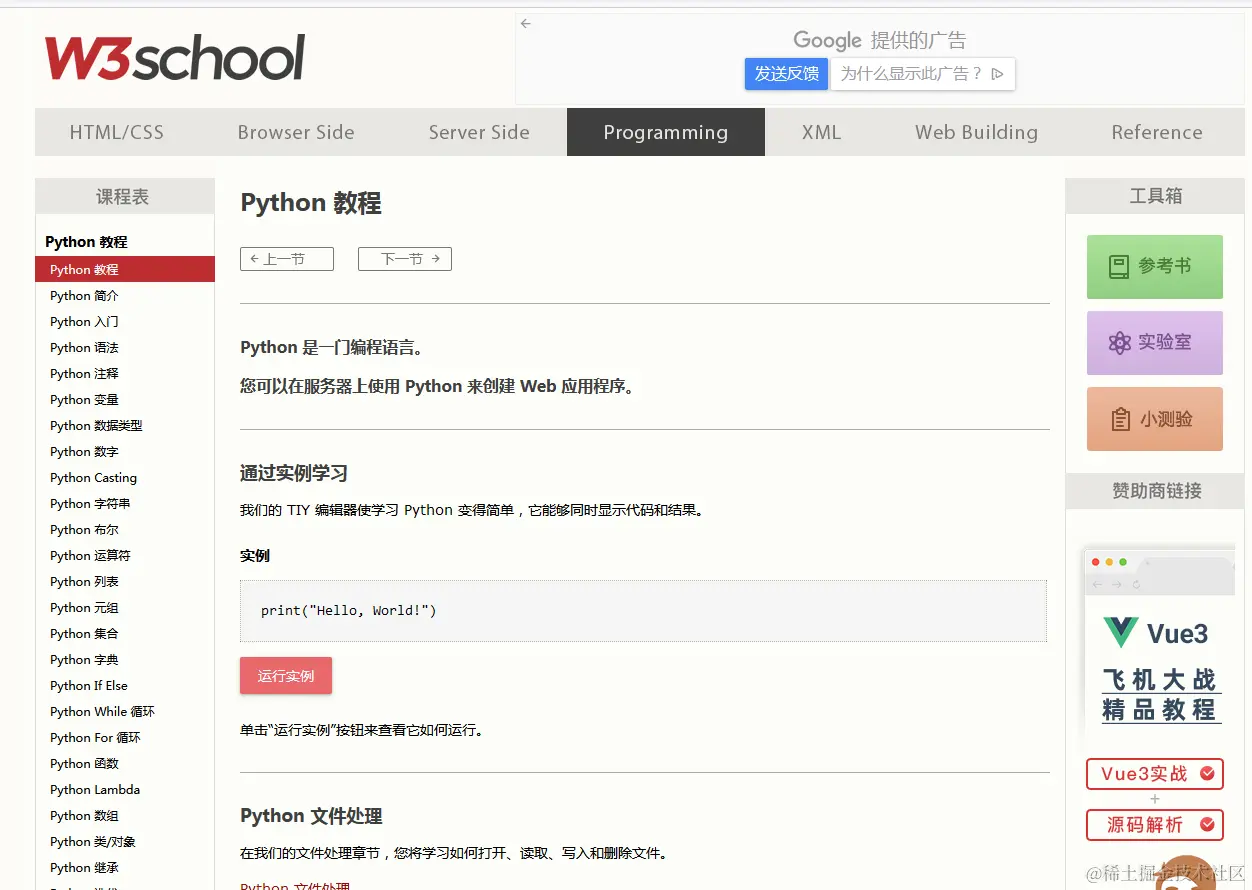Open the Browser Side tab
Image resolution: width=1252 pixels, height=890 pixels.
tap(296, 132)
